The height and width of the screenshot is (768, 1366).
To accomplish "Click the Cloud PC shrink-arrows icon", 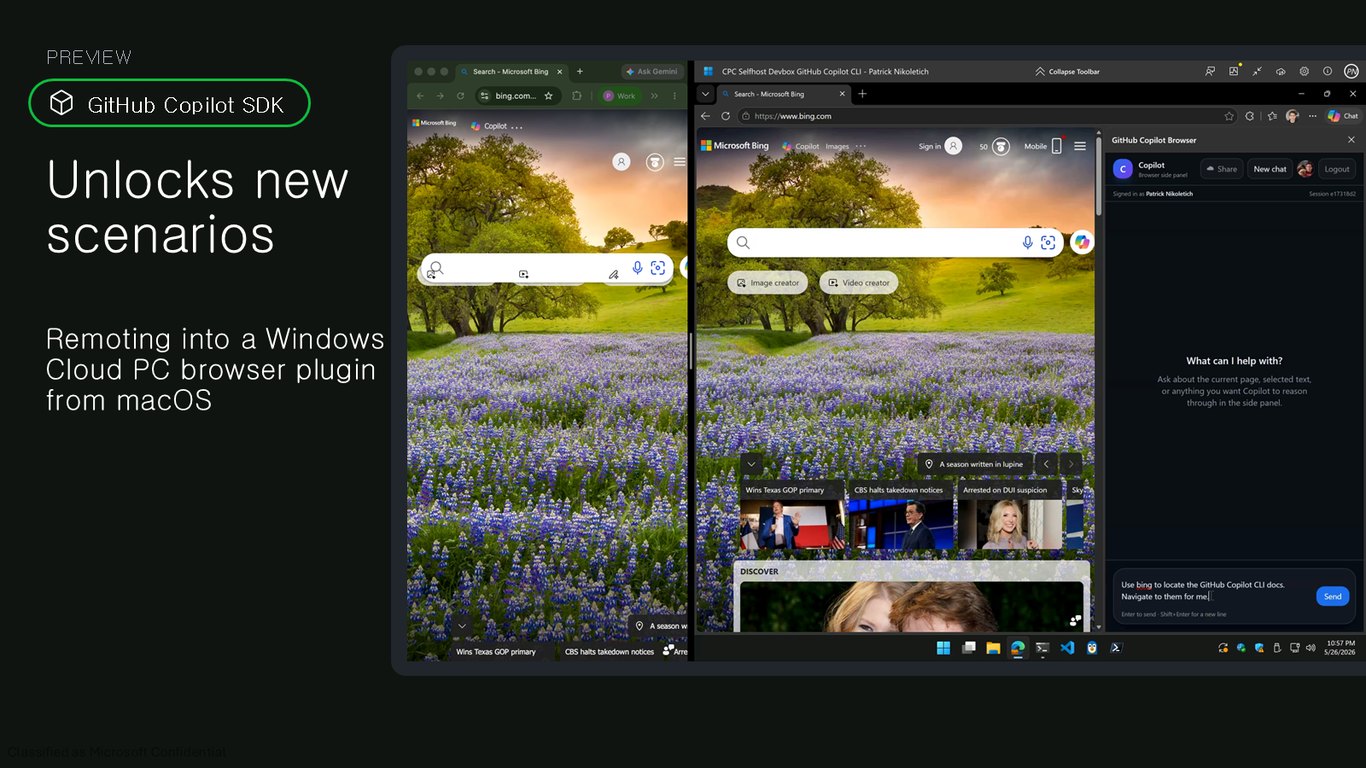I will (x=1257, y=72).
